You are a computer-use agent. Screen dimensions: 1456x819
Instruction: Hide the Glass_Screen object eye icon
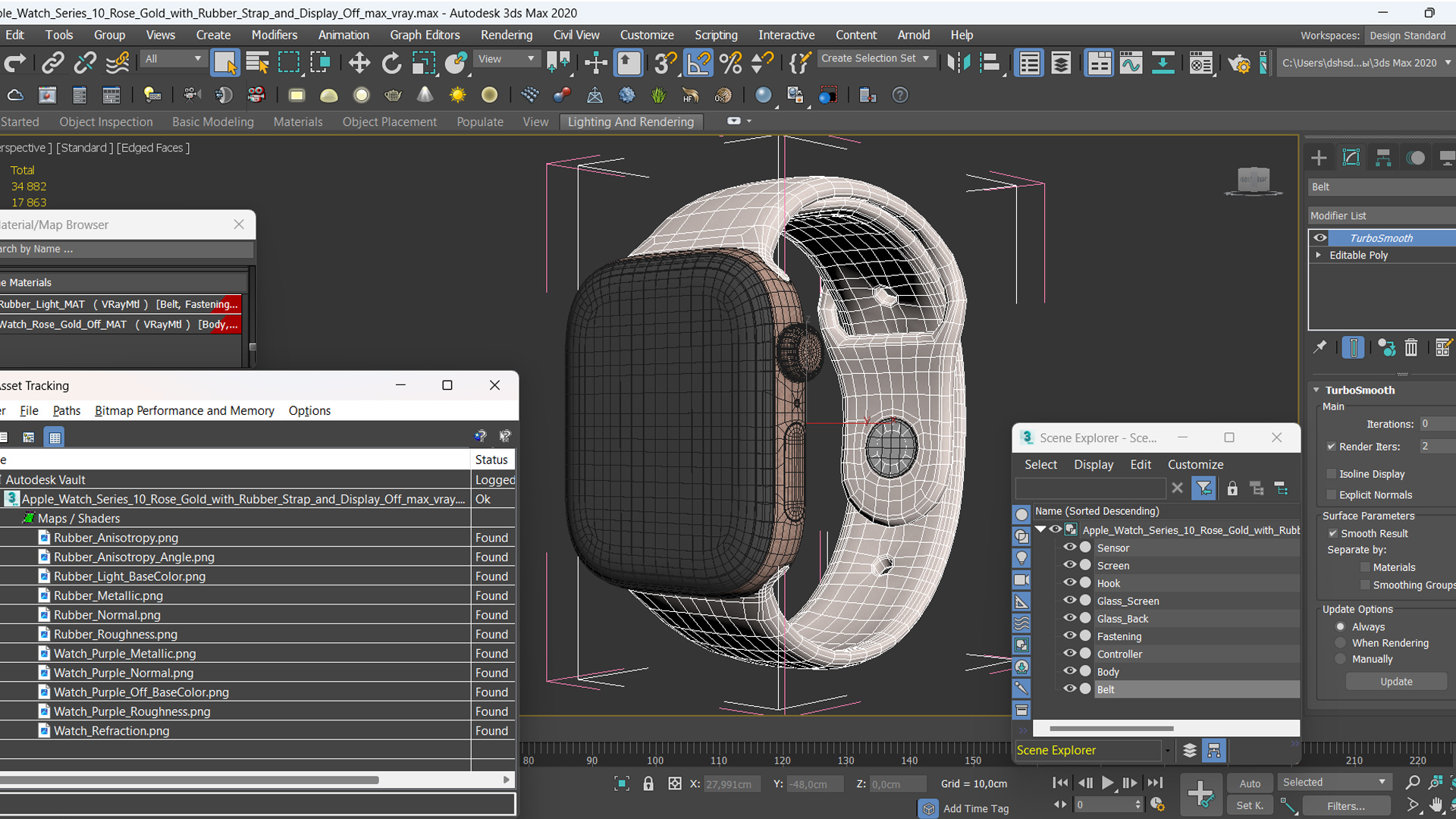1070,601
